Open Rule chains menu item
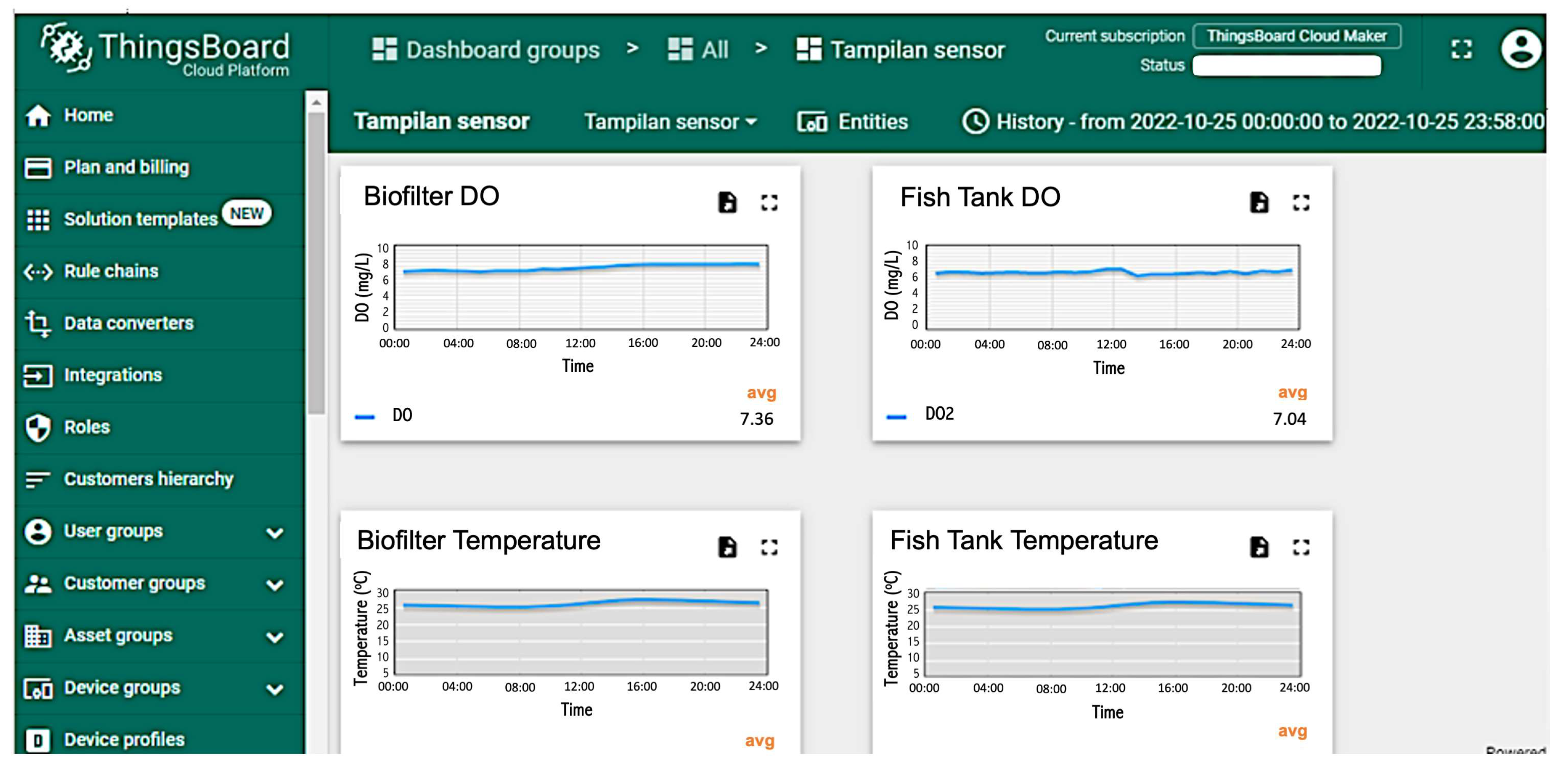 (111, 271)
